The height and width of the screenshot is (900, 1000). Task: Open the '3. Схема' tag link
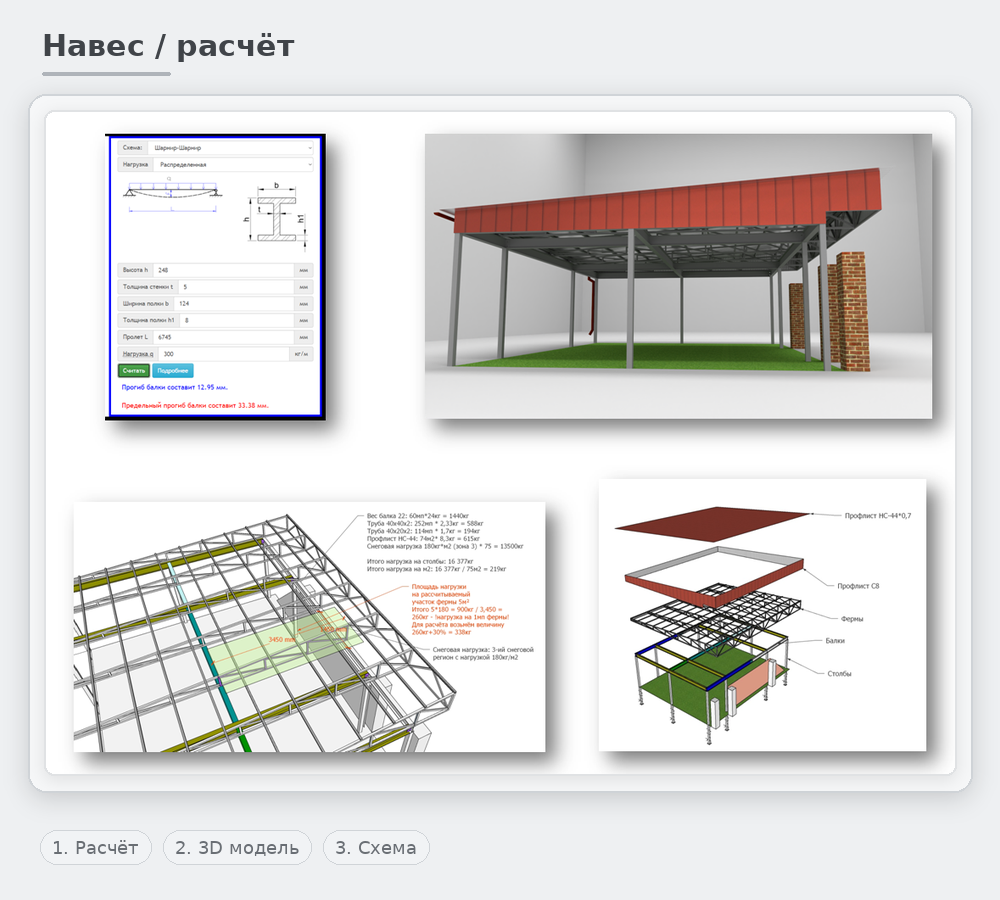[x=376, y=848]
